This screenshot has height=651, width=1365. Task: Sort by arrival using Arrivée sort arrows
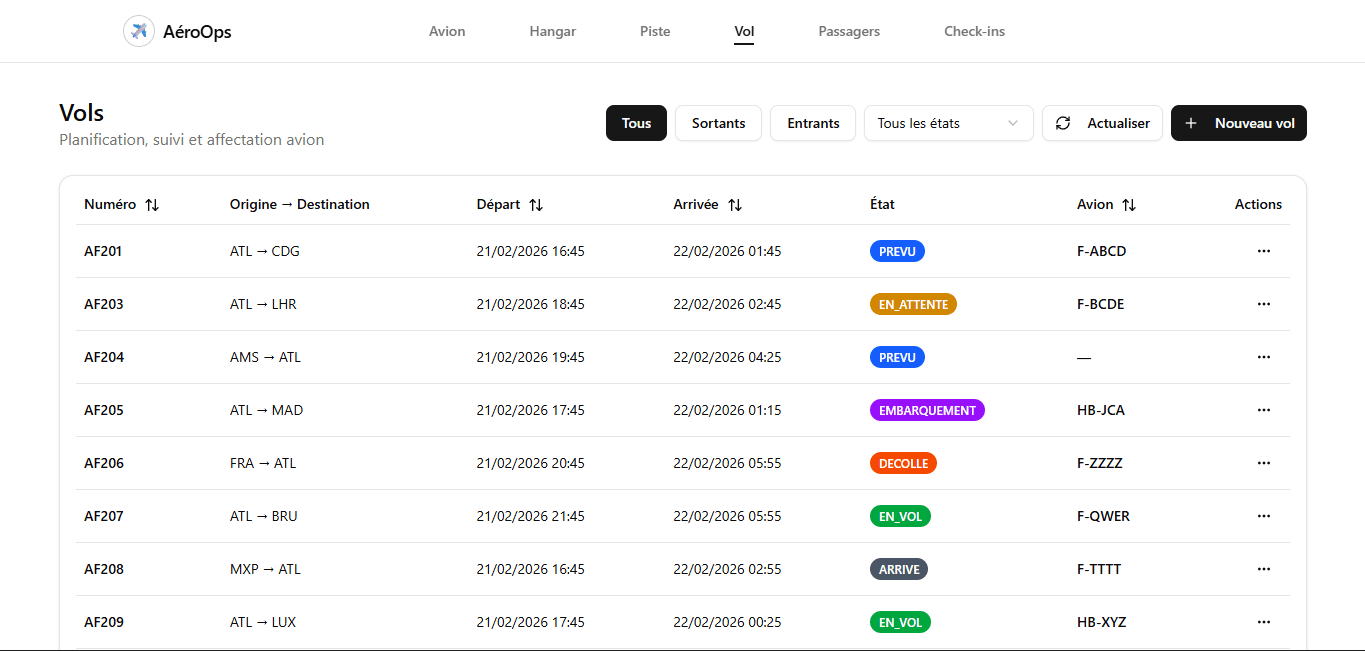coord(736,204)
